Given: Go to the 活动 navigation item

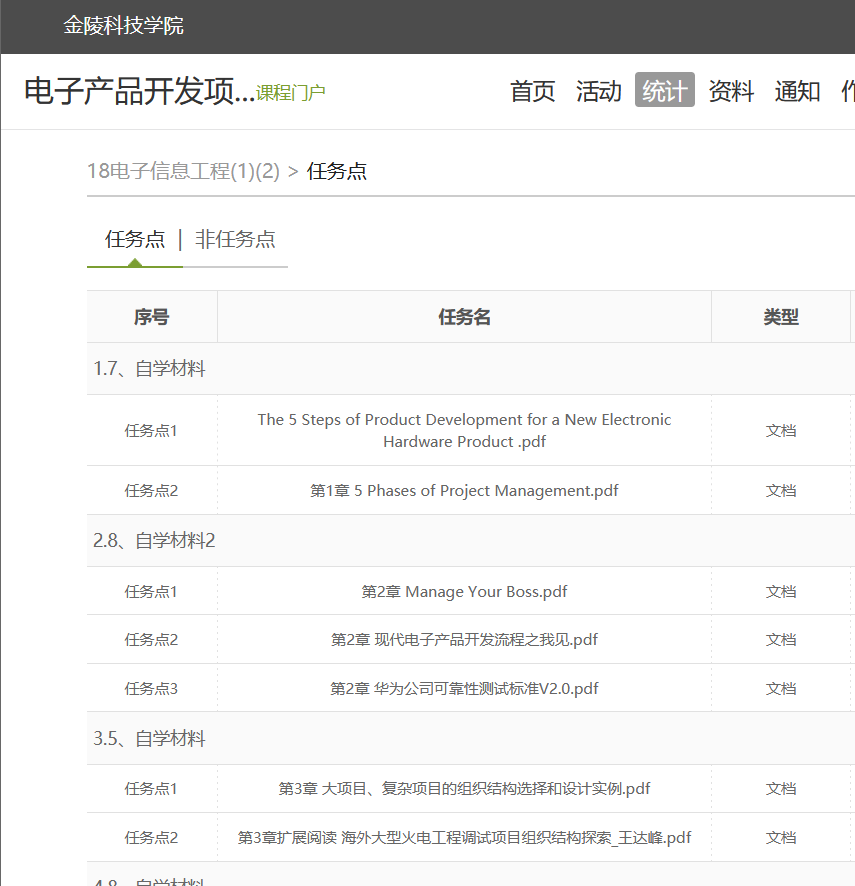Looking at the screenshot, I should pos(598,91).
